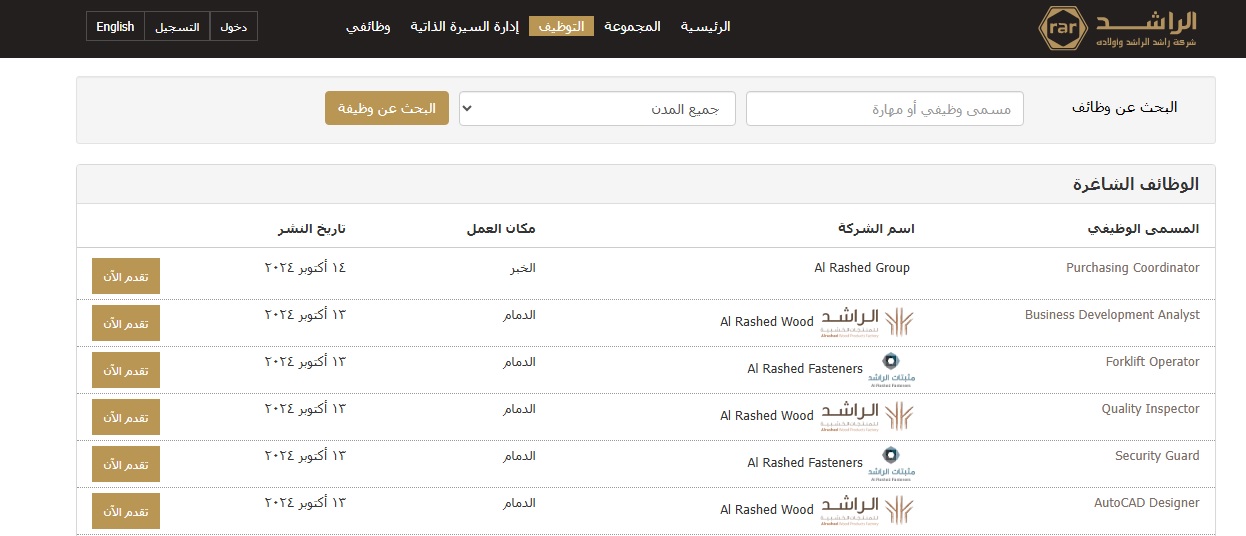Click the publish date in Security Guard row
The image size is (1246, 536).
pos(305,456)
